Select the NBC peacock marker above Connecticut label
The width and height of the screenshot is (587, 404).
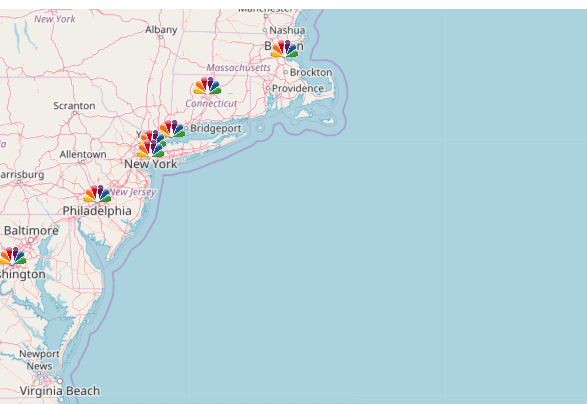[x=207, y=85]
